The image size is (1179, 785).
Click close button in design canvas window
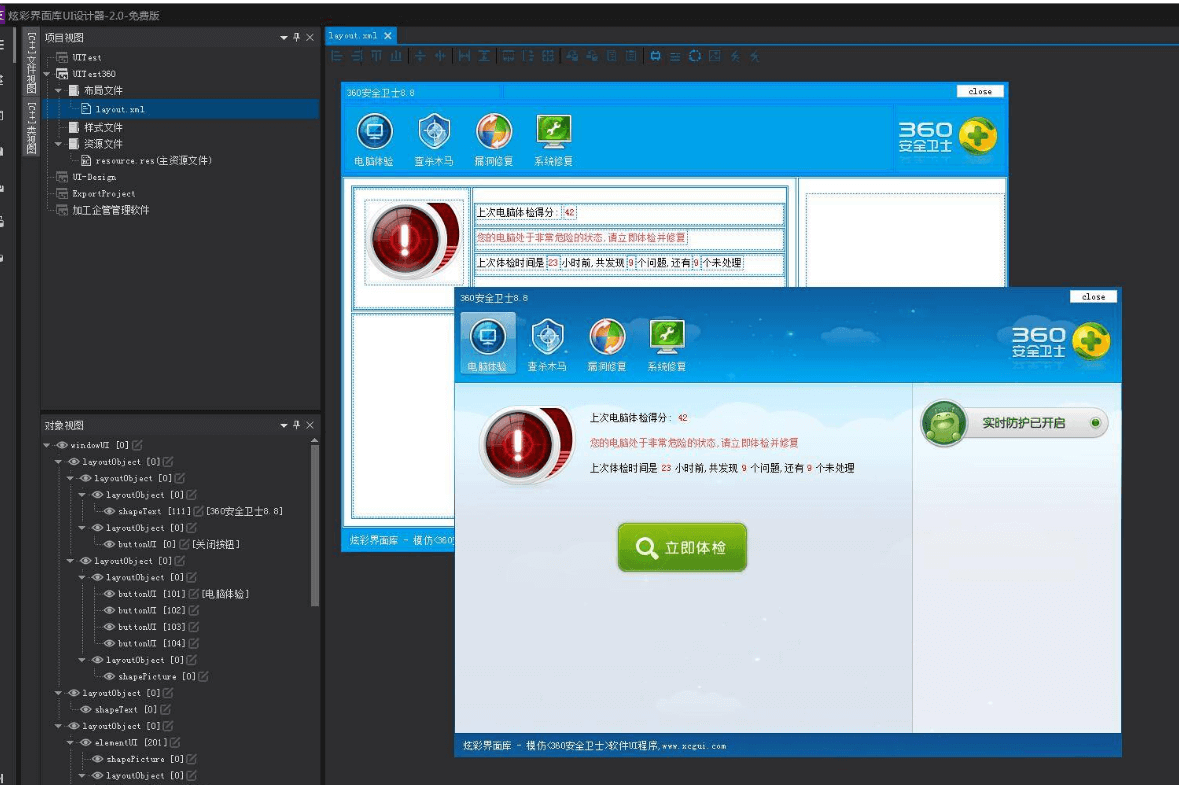(980, 91)
